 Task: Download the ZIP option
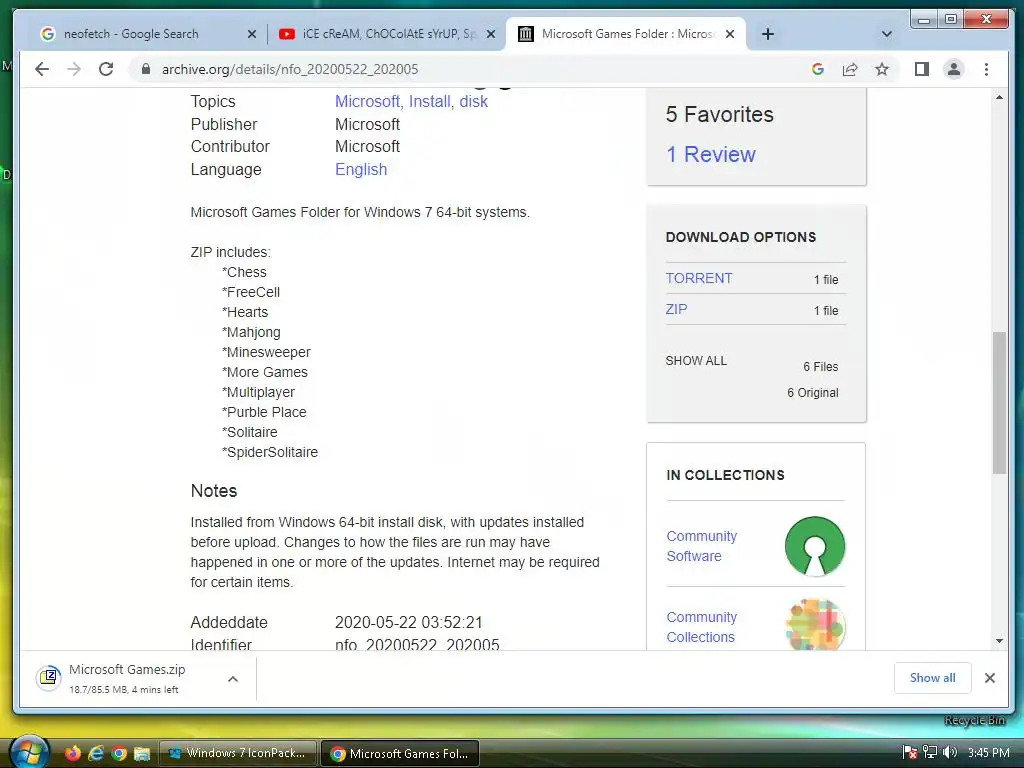676,309
